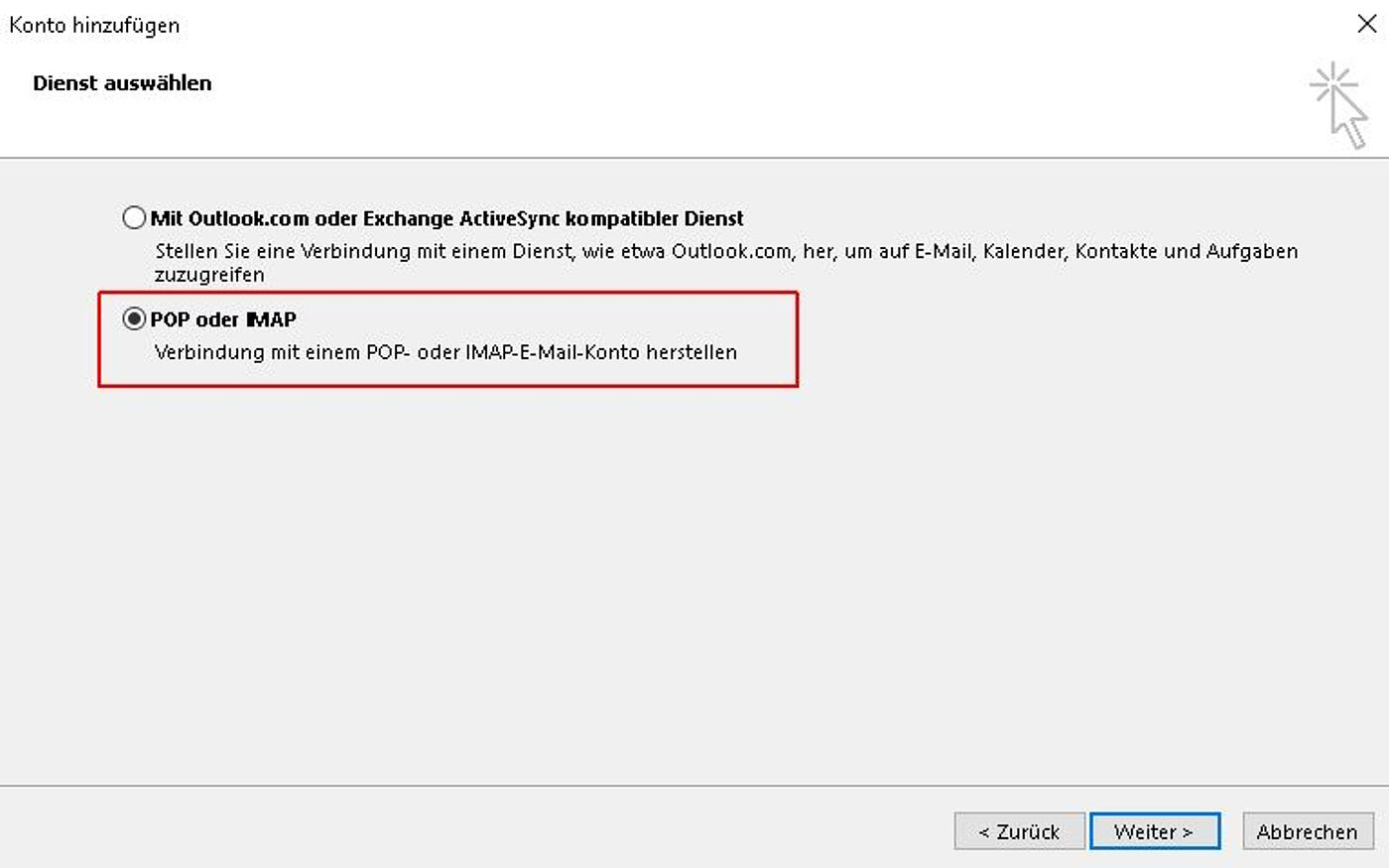Viewport: 1389px width, 868px height.
Task: Click the "Exchange ActiveSync kompatibler Dienst" bold label
Action: pos(553,218)
